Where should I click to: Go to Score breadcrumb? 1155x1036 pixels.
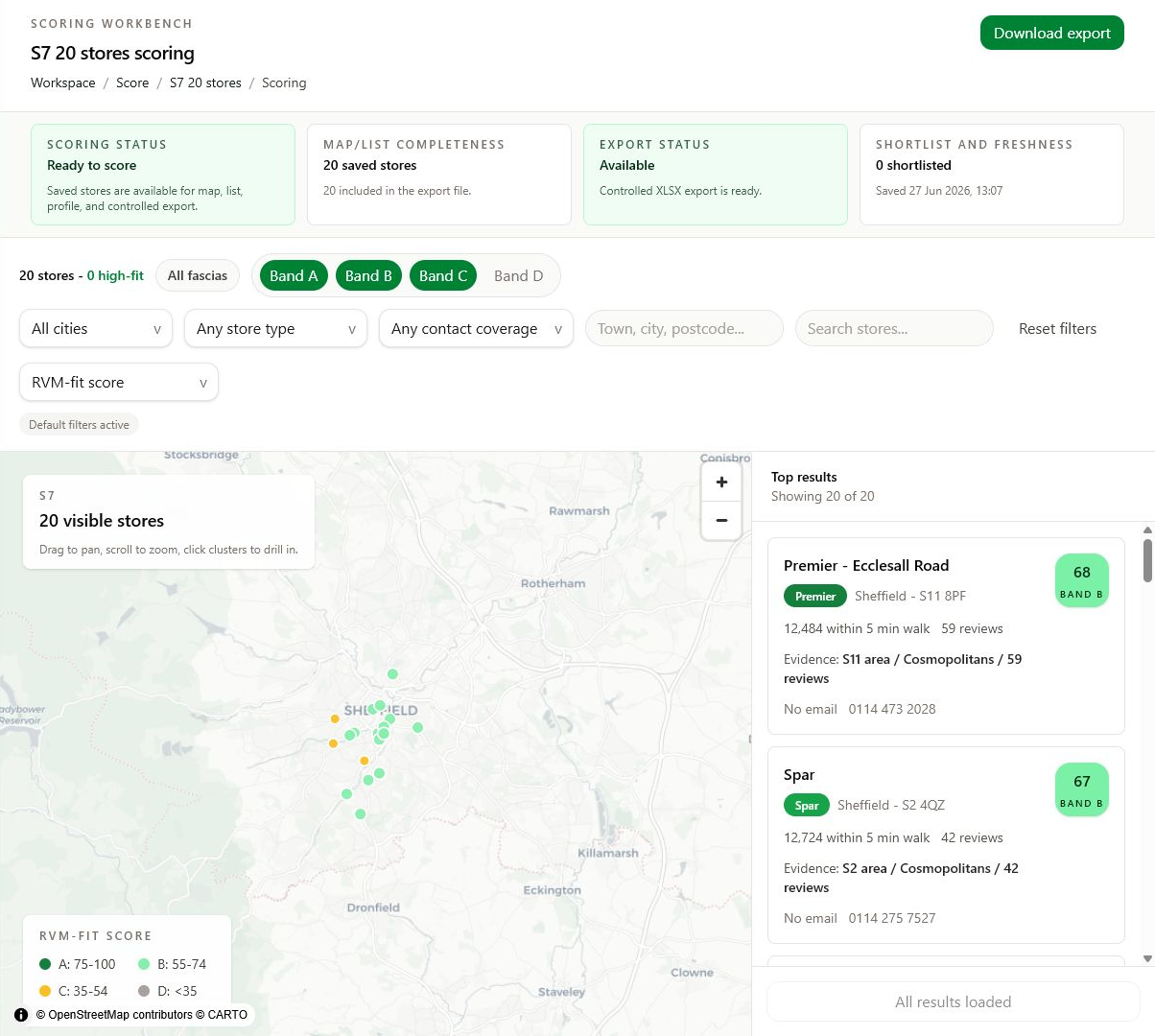[132, 83]
